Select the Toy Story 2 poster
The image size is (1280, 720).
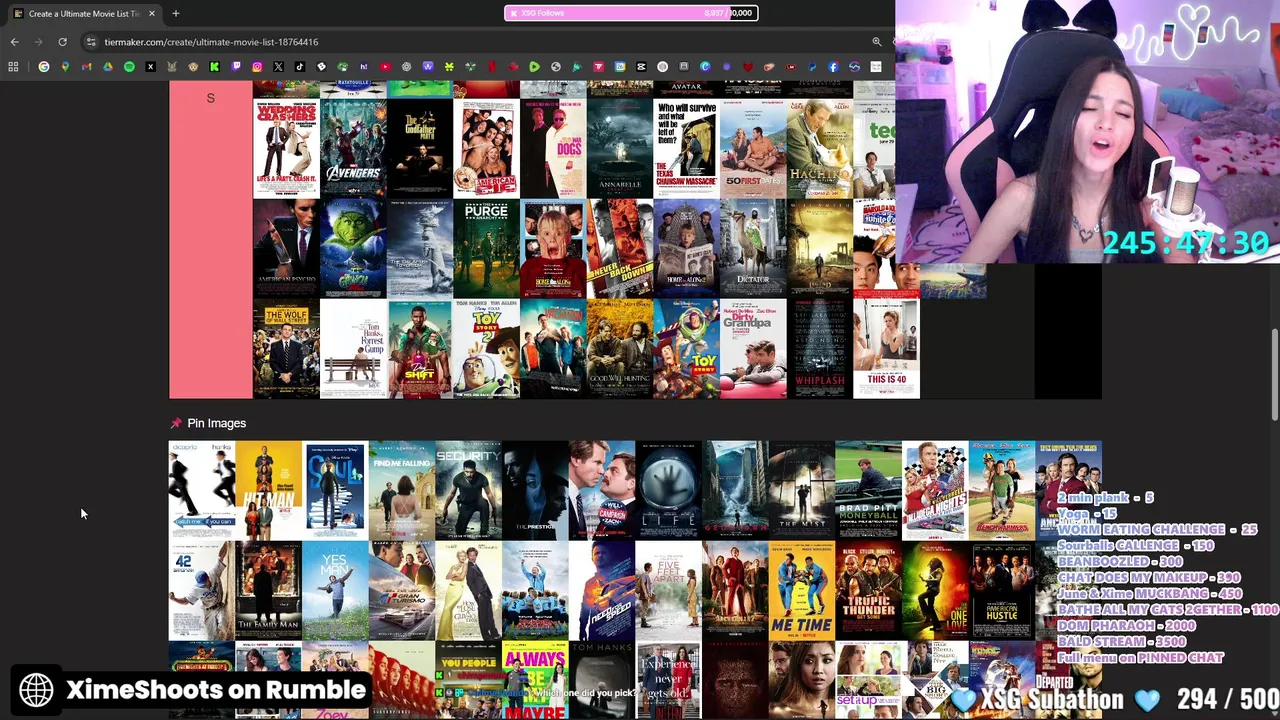(x=486, y=348)
